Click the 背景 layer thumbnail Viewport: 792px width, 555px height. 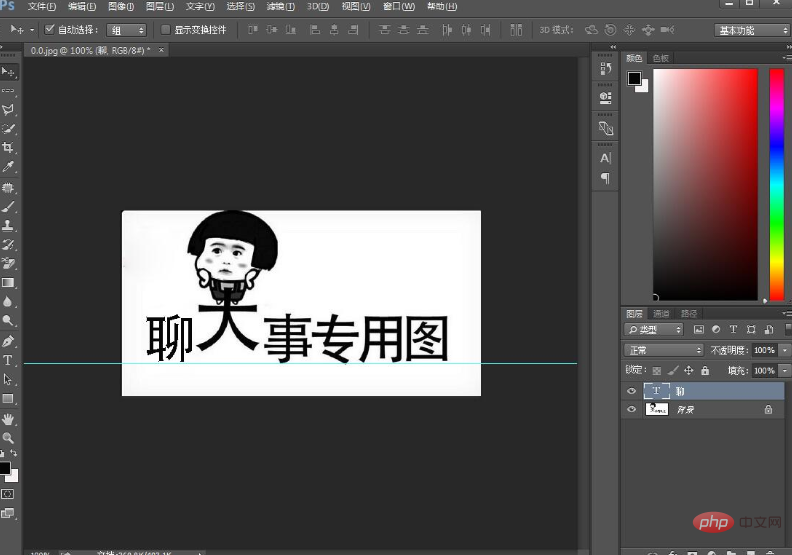pyautogui.click(x=657, y=410)
